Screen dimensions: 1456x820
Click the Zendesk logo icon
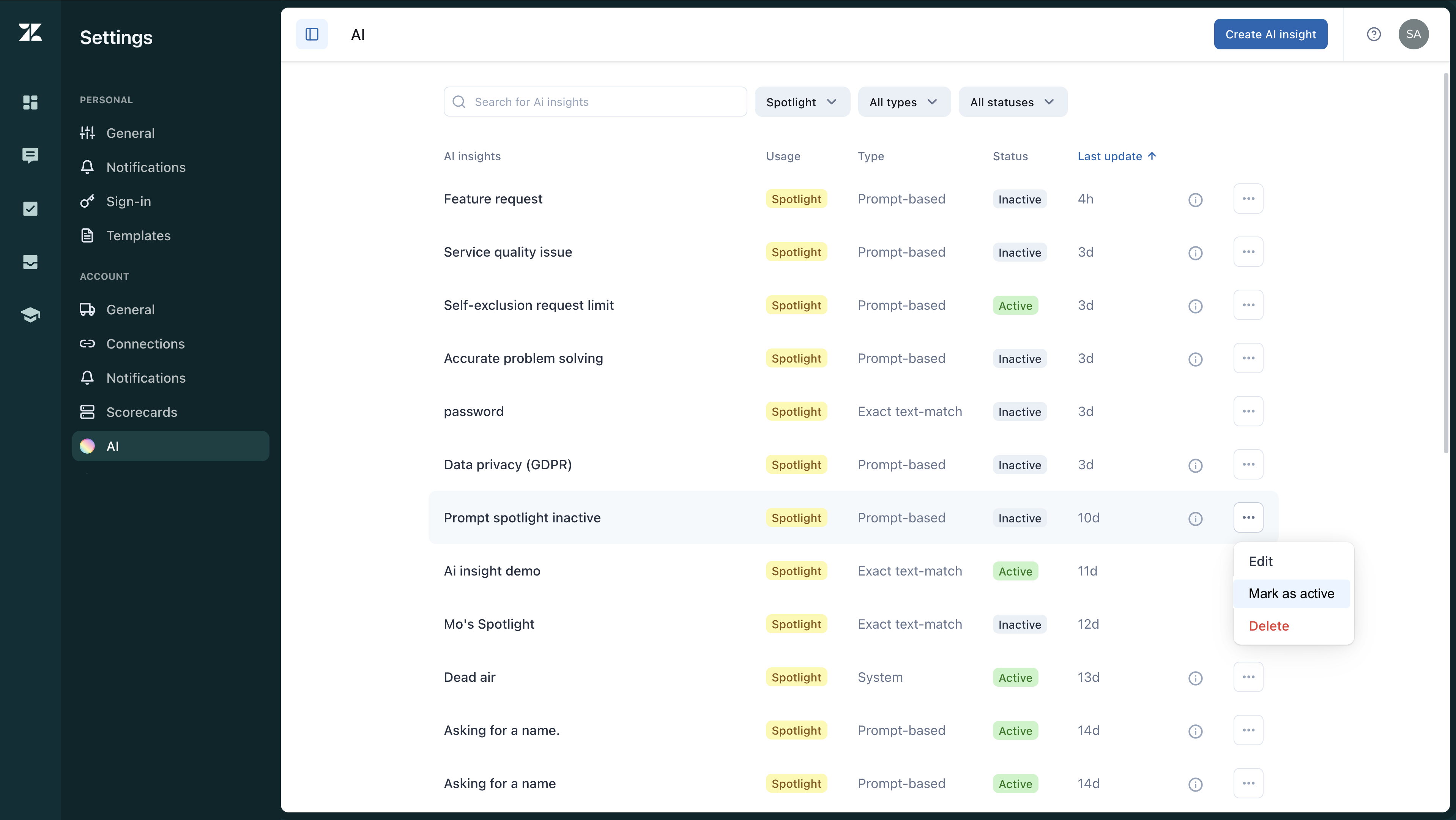coord(30,32)
